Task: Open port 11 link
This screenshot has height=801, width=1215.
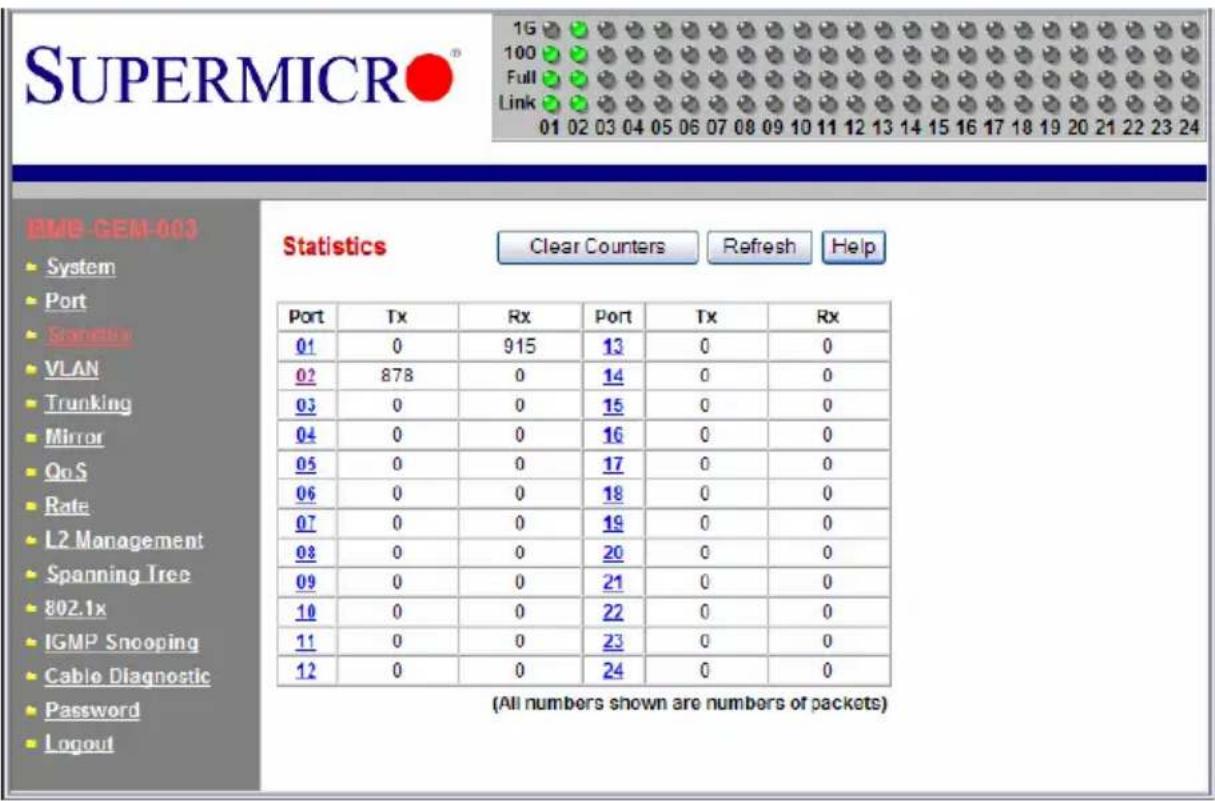Action: (x=307, y=641)
